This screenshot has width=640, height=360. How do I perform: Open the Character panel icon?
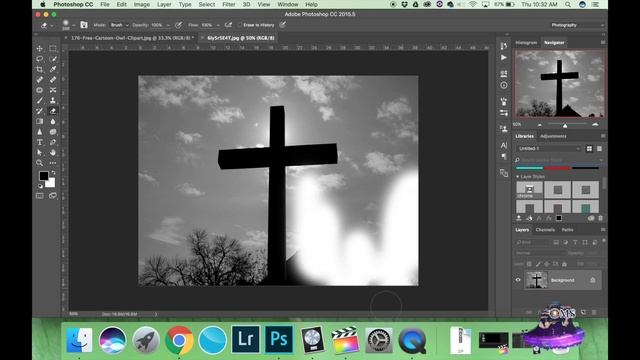pos(504,145)
